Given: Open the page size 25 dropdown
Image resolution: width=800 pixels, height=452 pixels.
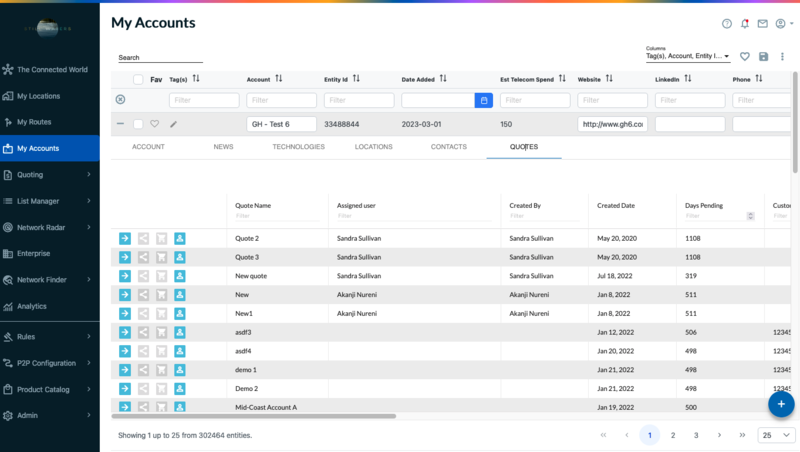Looking at the screenshot, I should point(777,435).
